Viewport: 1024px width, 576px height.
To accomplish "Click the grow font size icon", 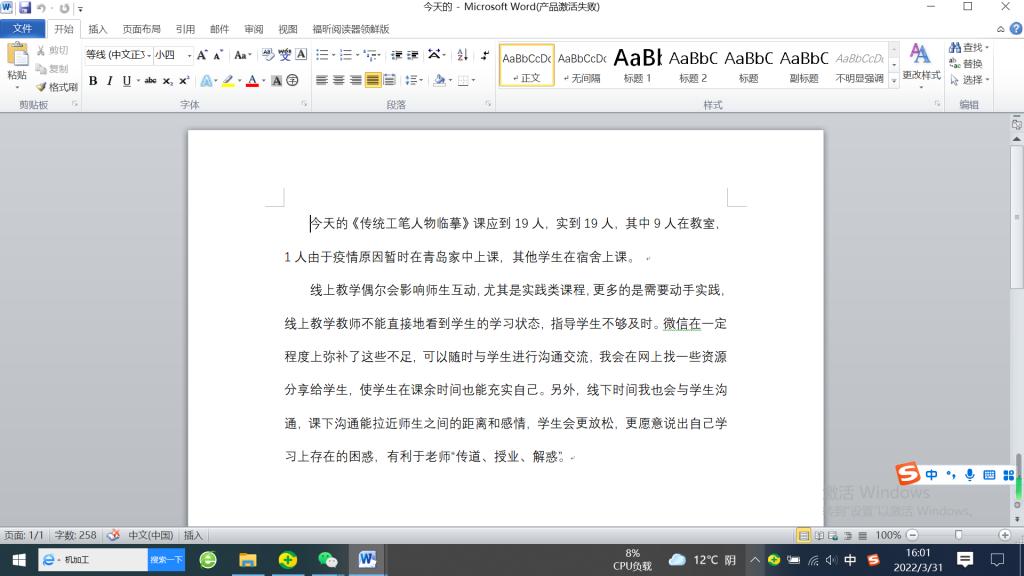I will [202, 55].
